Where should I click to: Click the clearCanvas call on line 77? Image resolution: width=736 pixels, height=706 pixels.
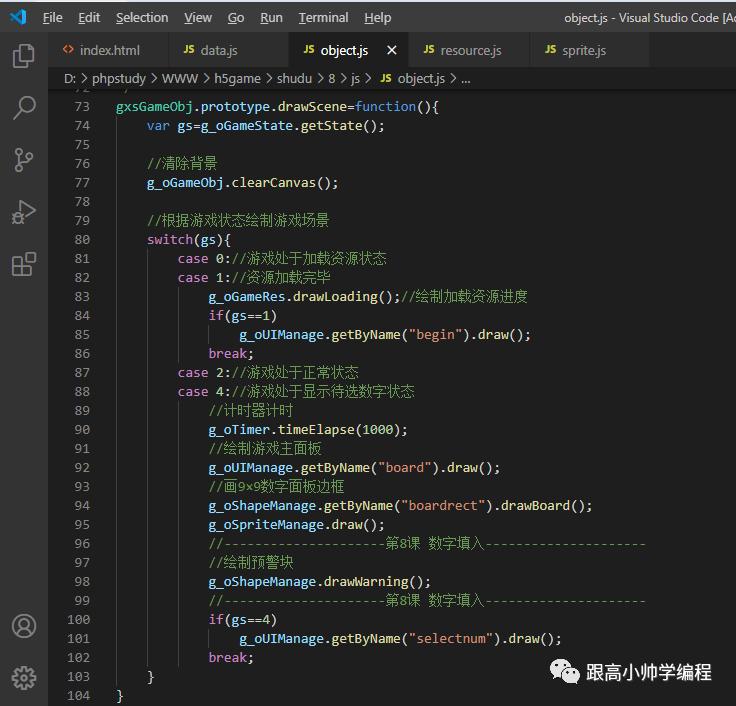point(274,182)
